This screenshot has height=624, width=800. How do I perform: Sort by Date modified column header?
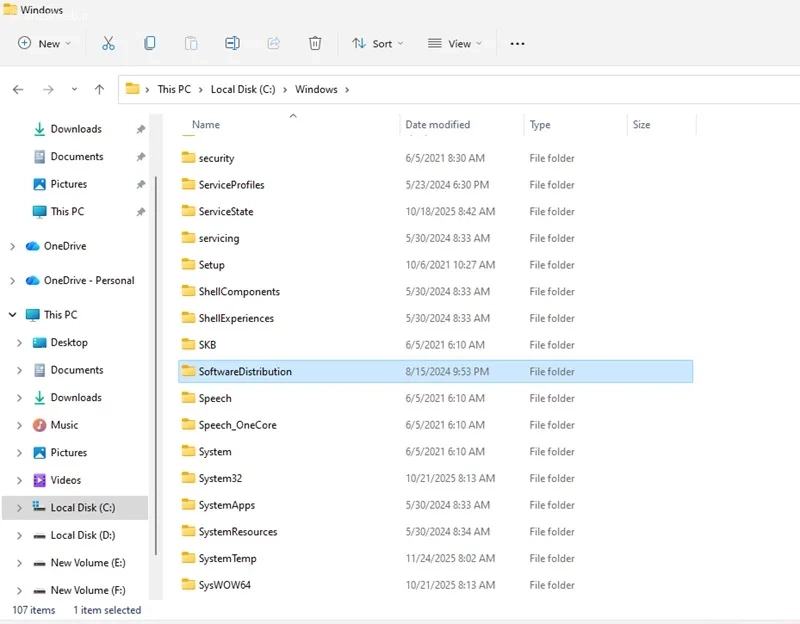(x=438, y=124)
